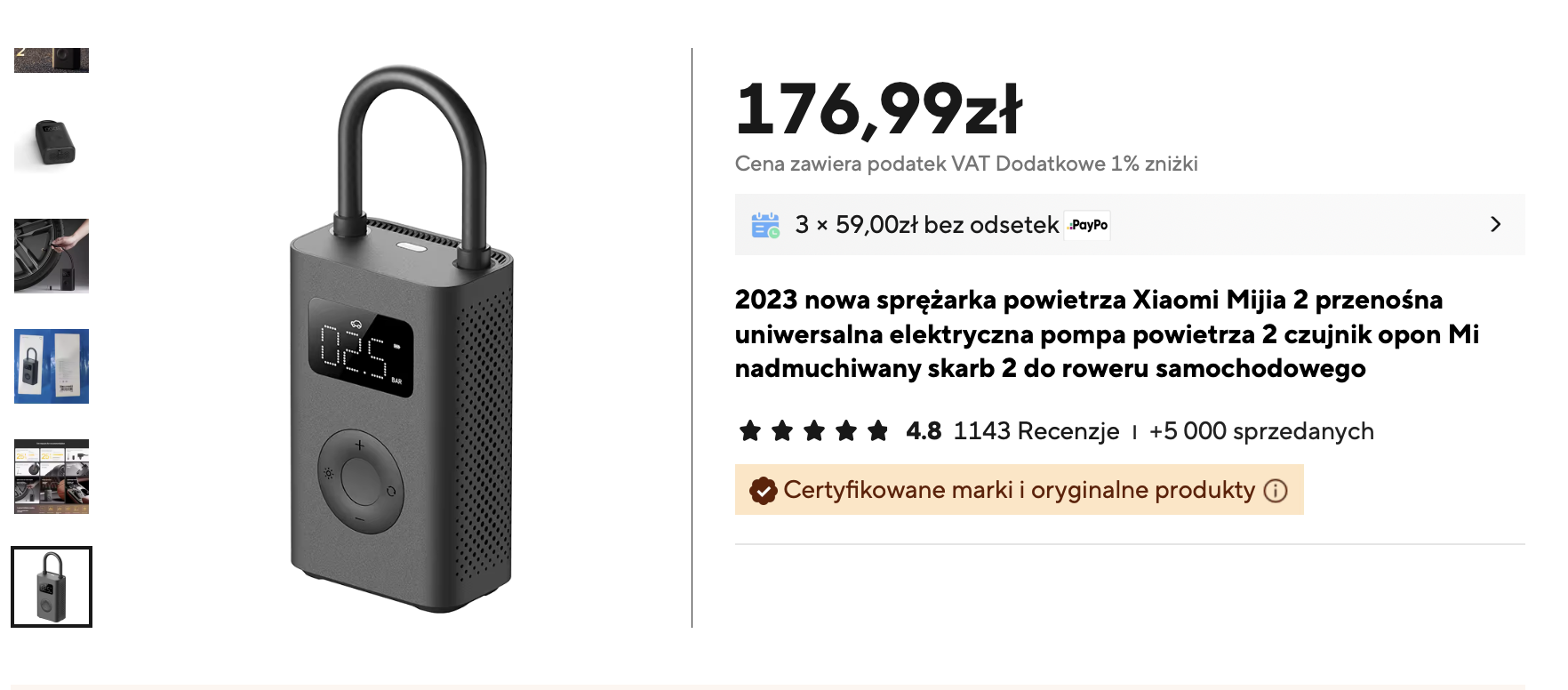Viewport: 1568px width, 690px height.
Task: Click the brown certified checkmark badge icon
Action: (x=763, y=490)
